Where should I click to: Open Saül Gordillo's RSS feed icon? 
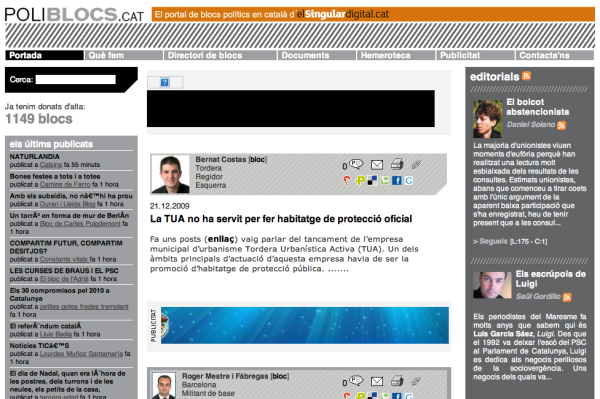(567, 297)
